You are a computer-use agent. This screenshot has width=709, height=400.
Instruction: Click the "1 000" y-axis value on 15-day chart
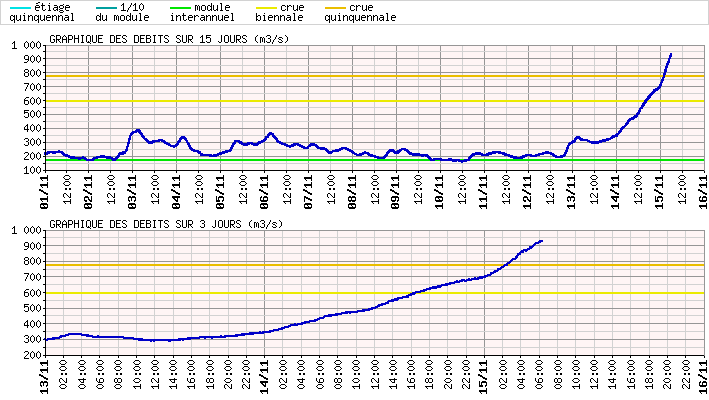click(26, 45)
